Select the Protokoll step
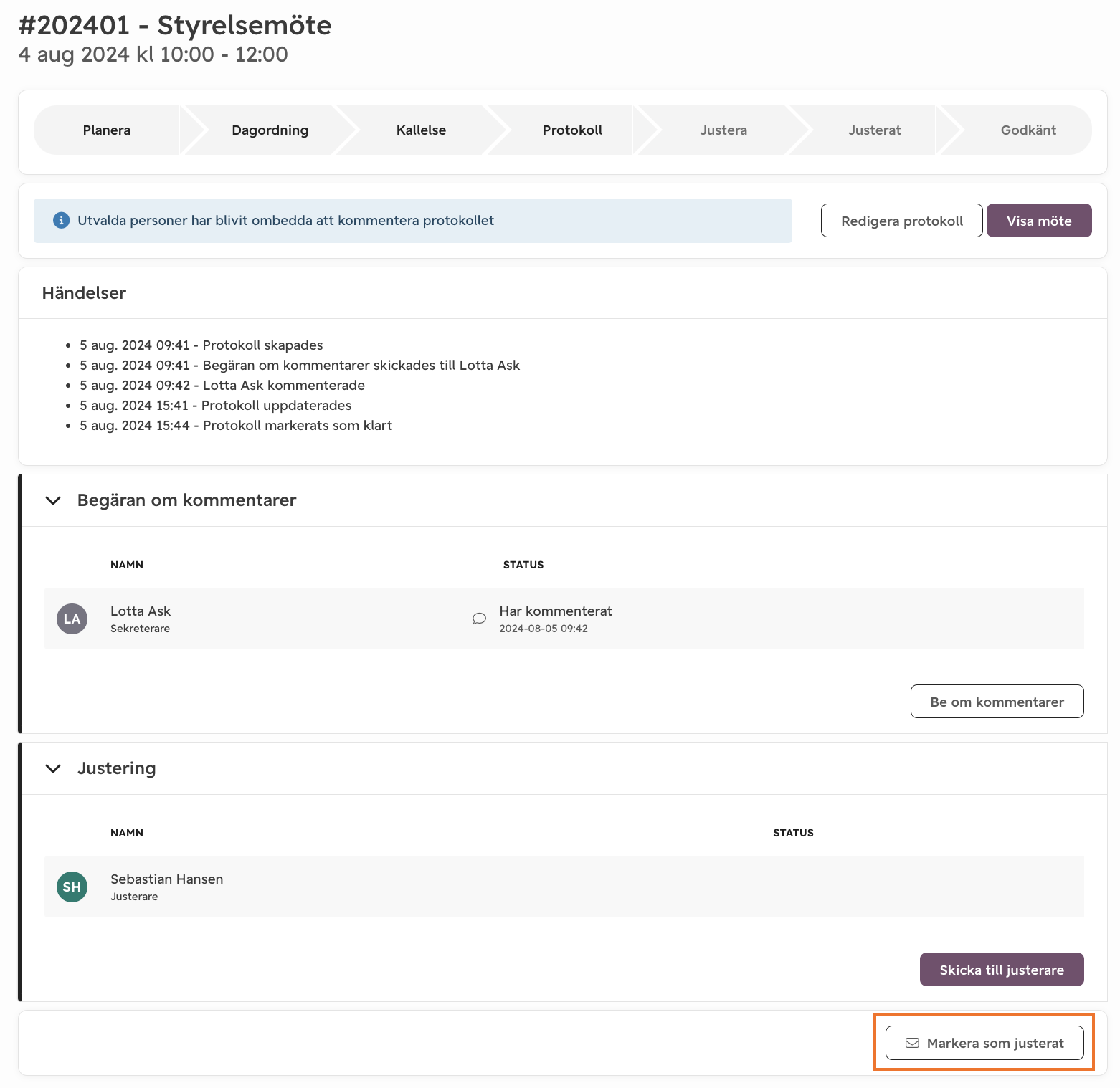Screen dimensions: 1120x1088 click(572, 130)
